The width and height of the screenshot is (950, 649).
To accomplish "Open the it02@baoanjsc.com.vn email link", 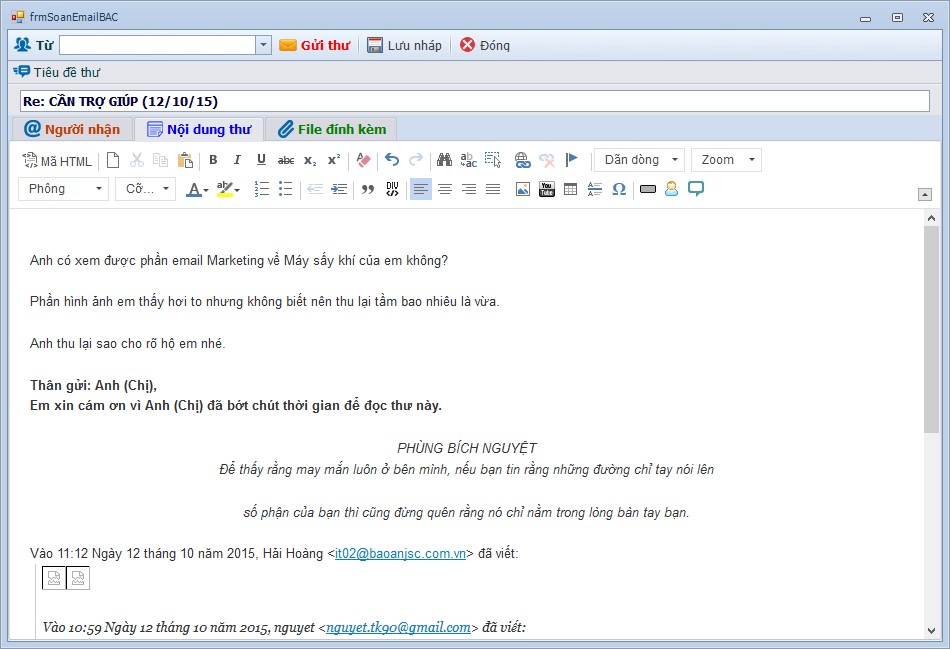I will coord(400,553).
